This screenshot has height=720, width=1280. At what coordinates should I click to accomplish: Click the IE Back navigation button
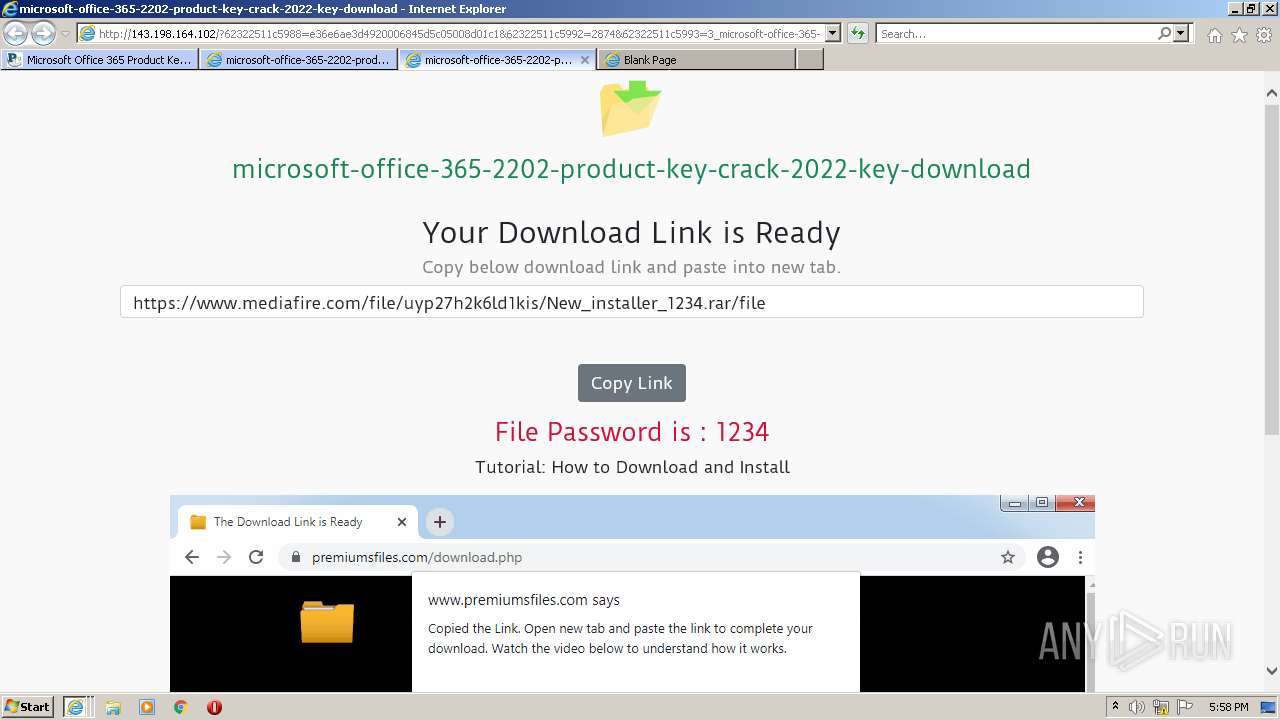16,33
